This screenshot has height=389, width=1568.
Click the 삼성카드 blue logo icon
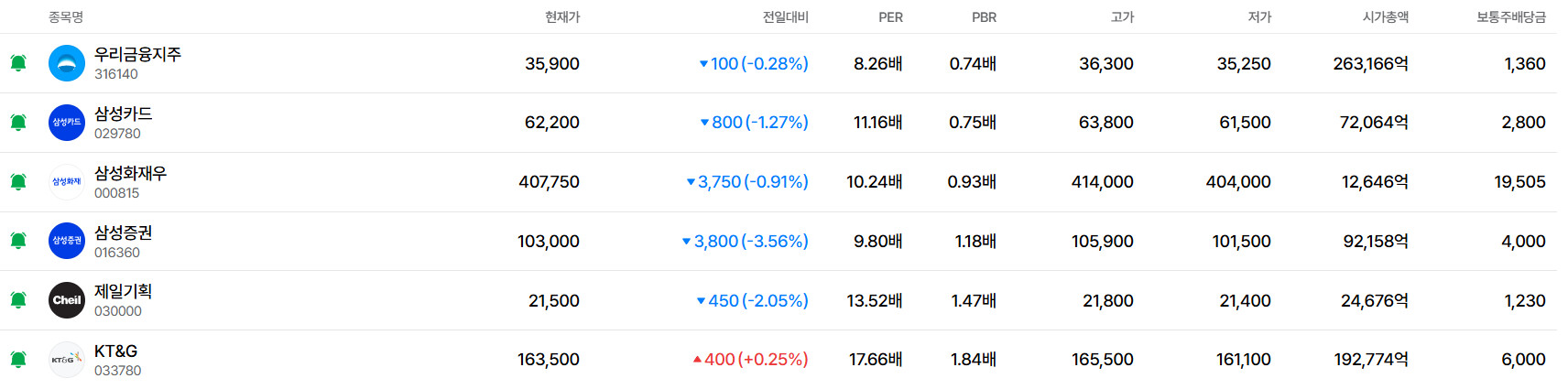[x=67, y=123]
